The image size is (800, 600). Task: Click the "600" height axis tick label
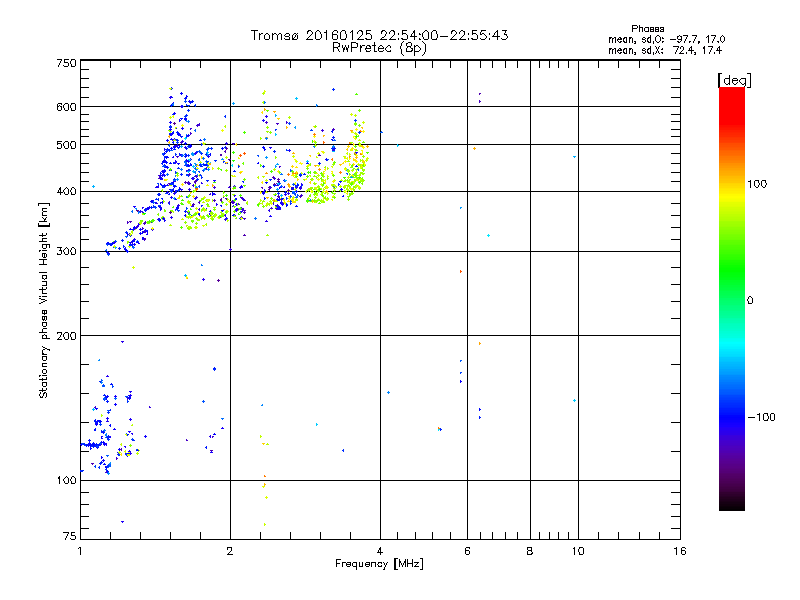pyautogui.click(x=66, y=107)
